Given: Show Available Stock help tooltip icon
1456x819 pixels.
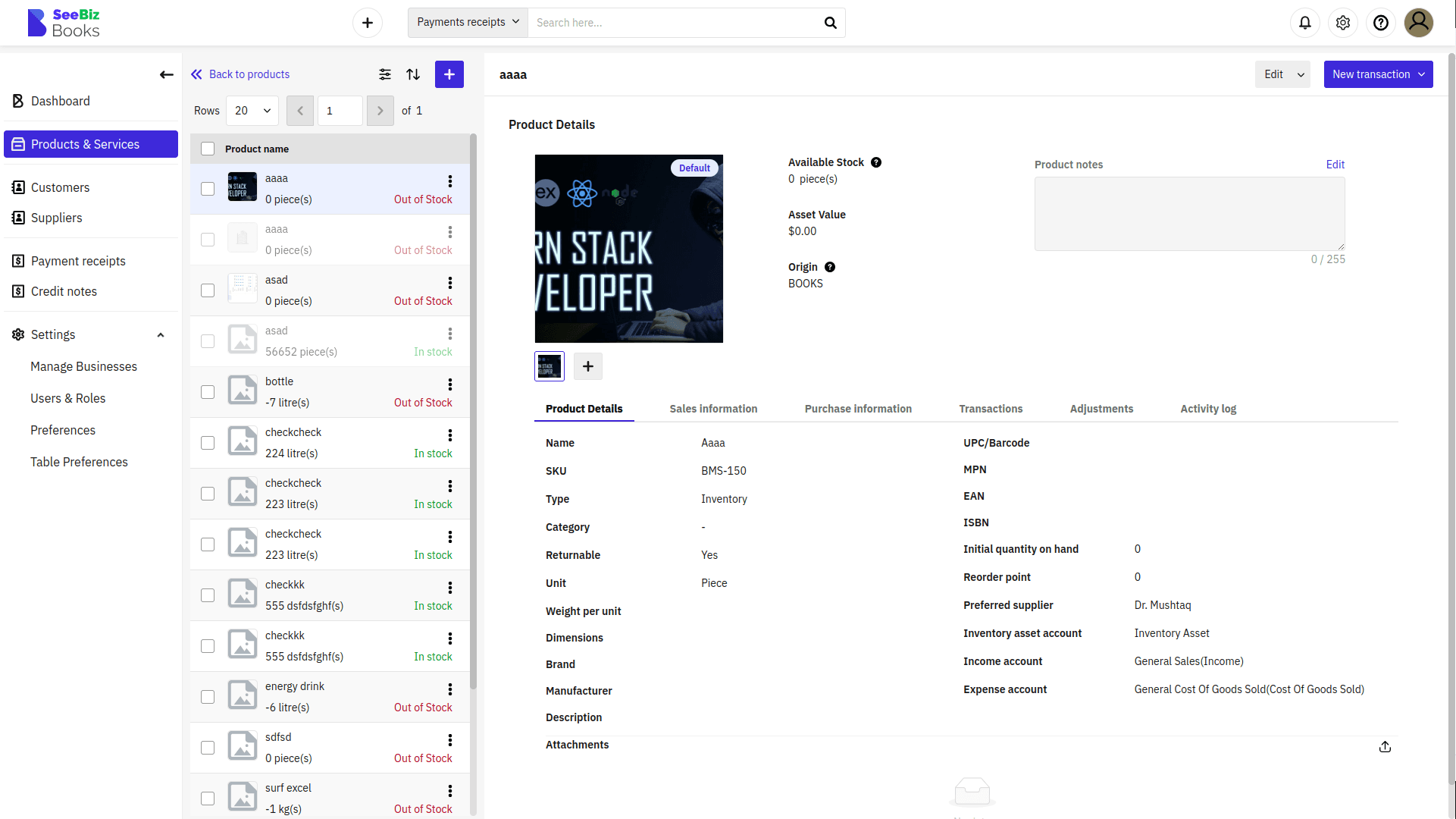Looking at the screenshot, I should point(876,162).
